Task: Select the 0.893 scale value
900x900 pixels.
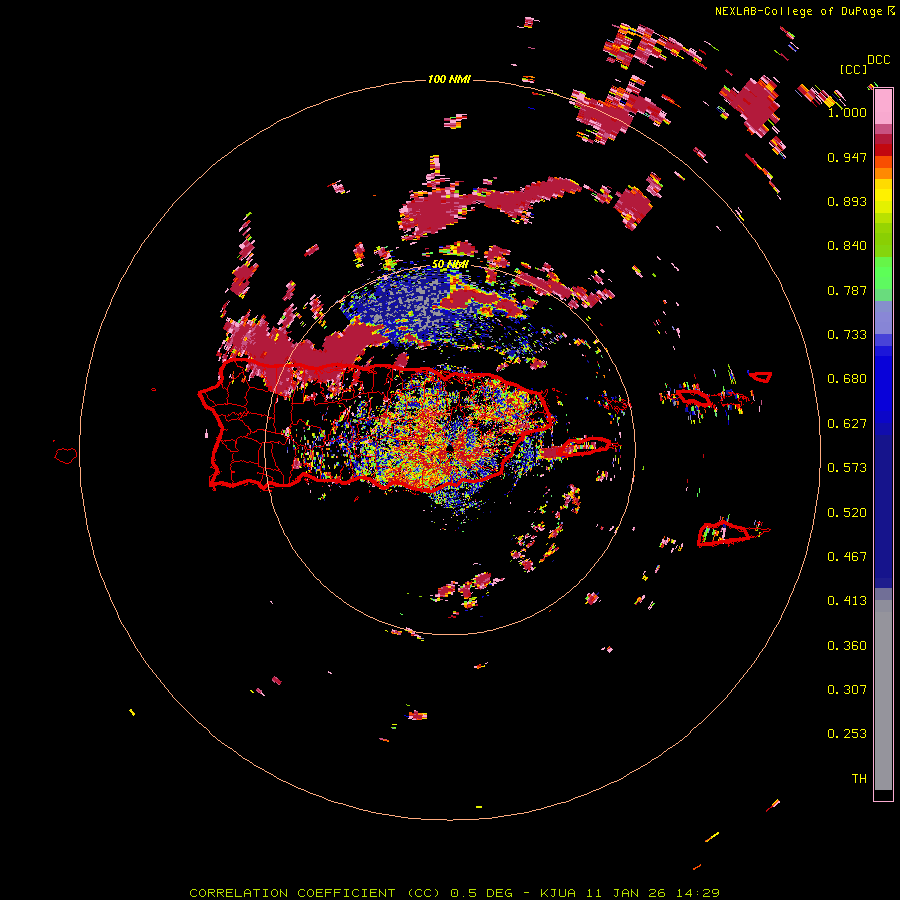Action: (847, 201)
